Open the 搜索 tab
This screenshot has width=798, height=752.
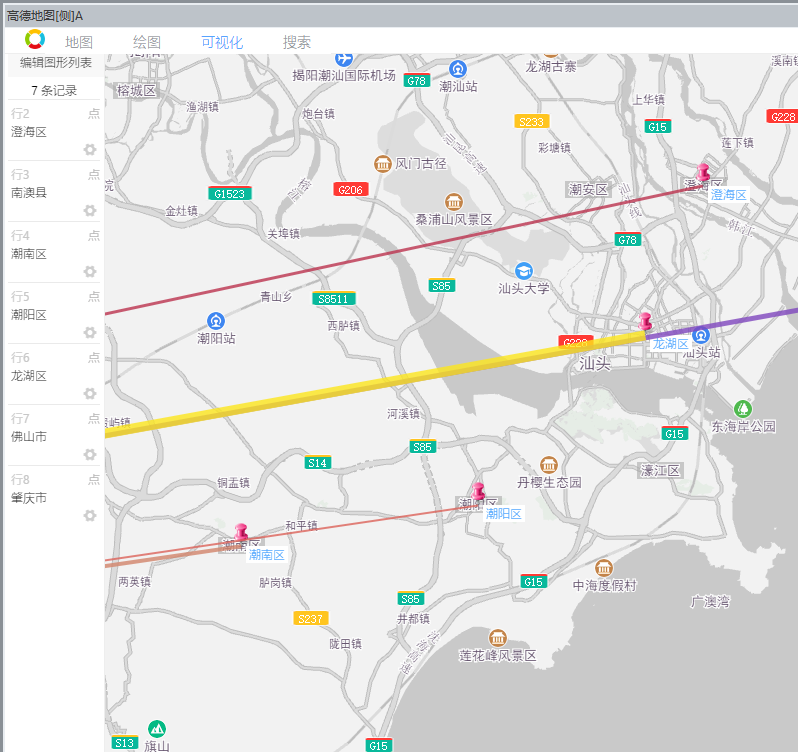coord(297,42)
